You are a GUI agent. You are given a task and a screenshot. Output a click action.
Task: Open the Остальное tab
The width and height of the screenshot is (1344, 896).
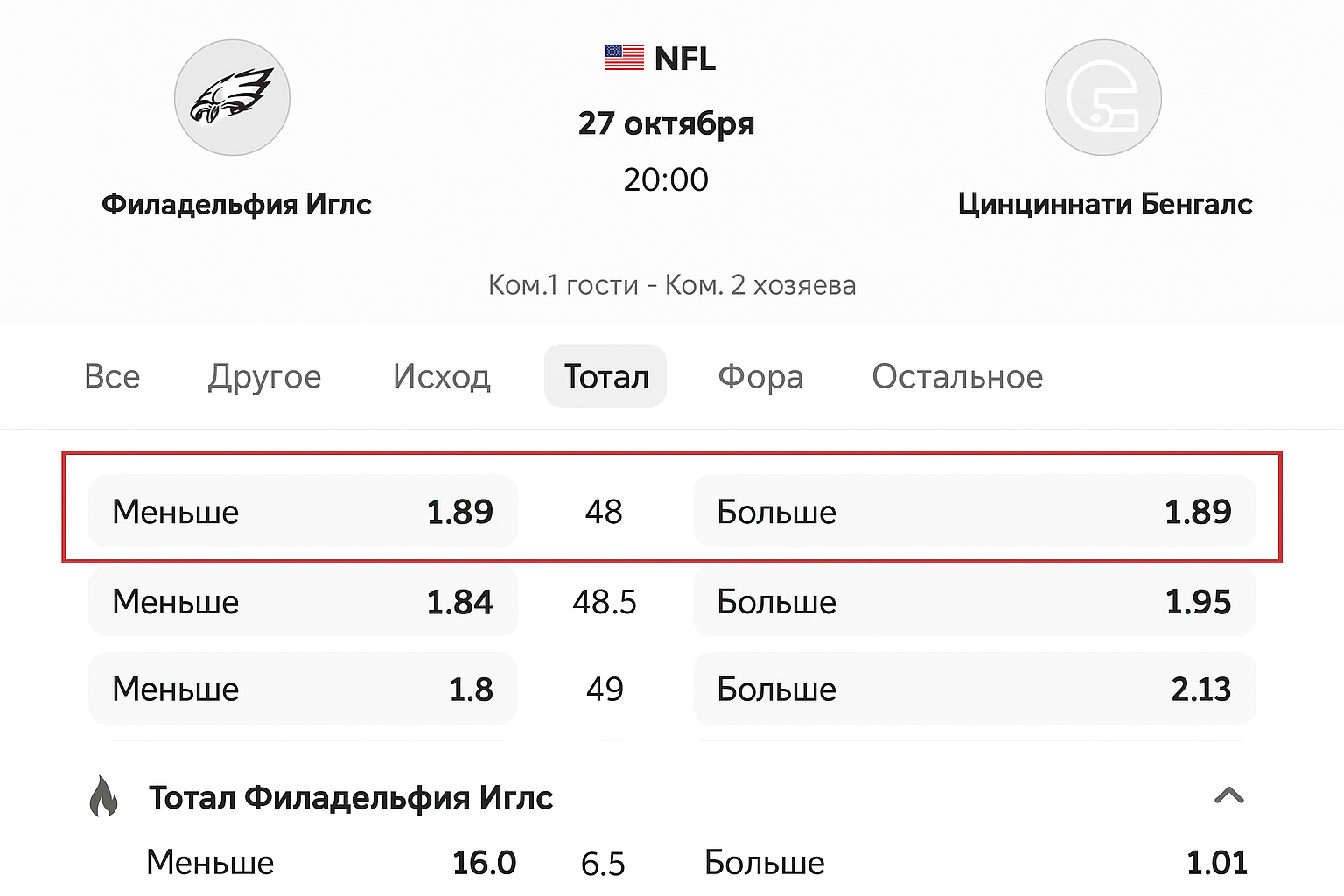957,376
